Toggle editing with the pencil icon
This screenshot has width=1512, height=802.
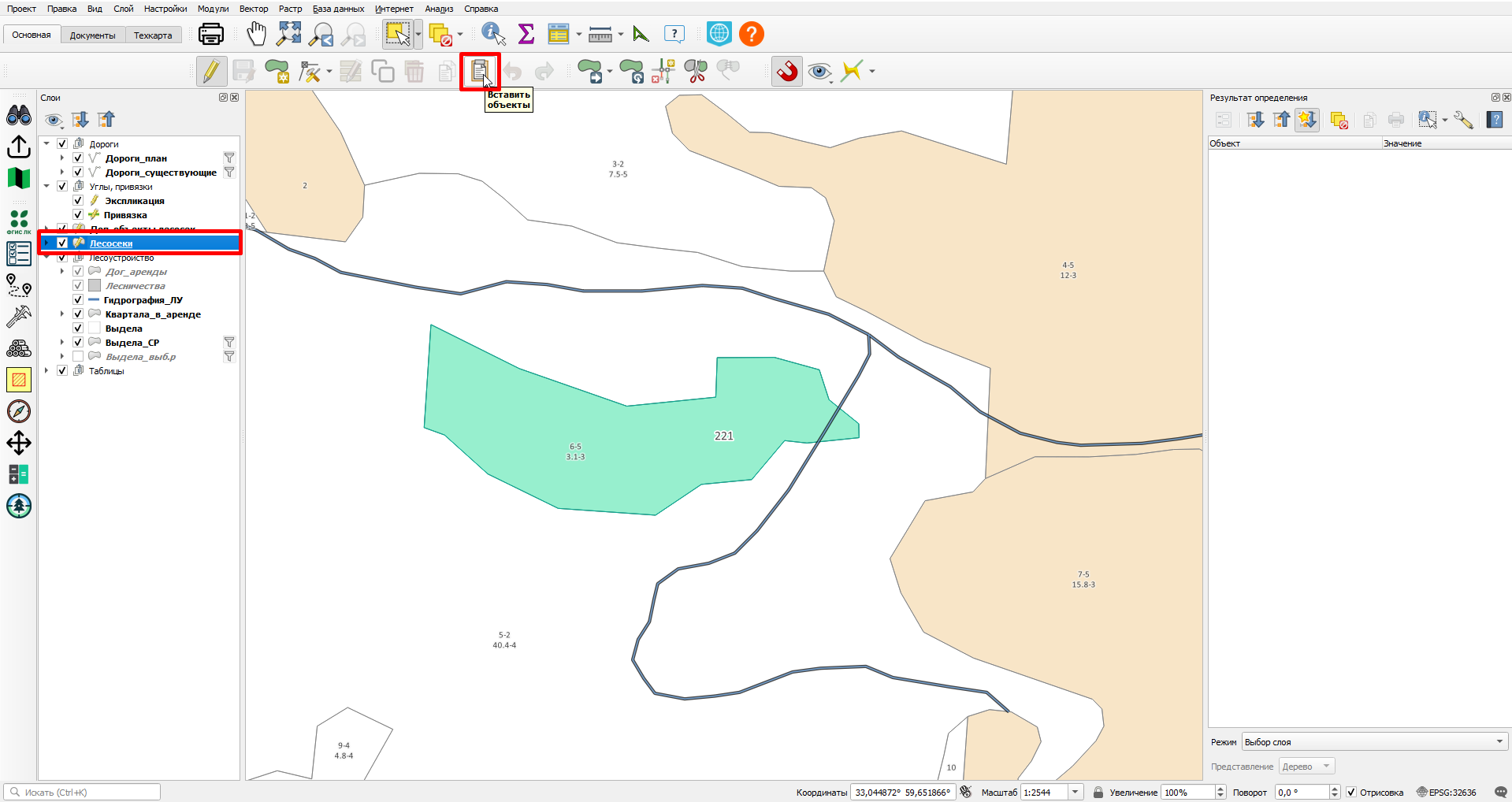[211, 72]
